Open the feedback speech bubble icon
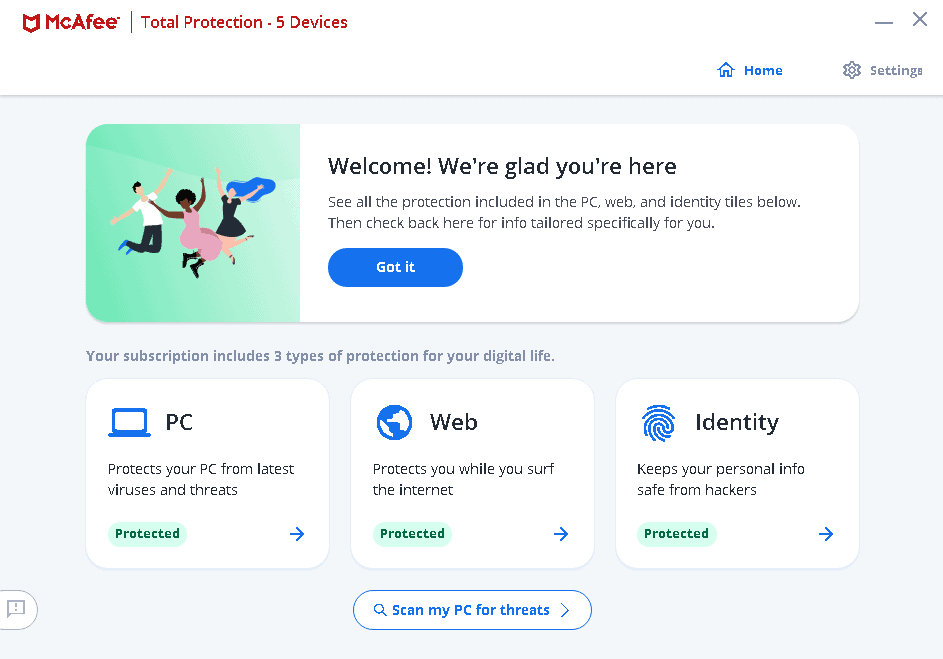This screenshot has height=659, width=943. point(16,608)
